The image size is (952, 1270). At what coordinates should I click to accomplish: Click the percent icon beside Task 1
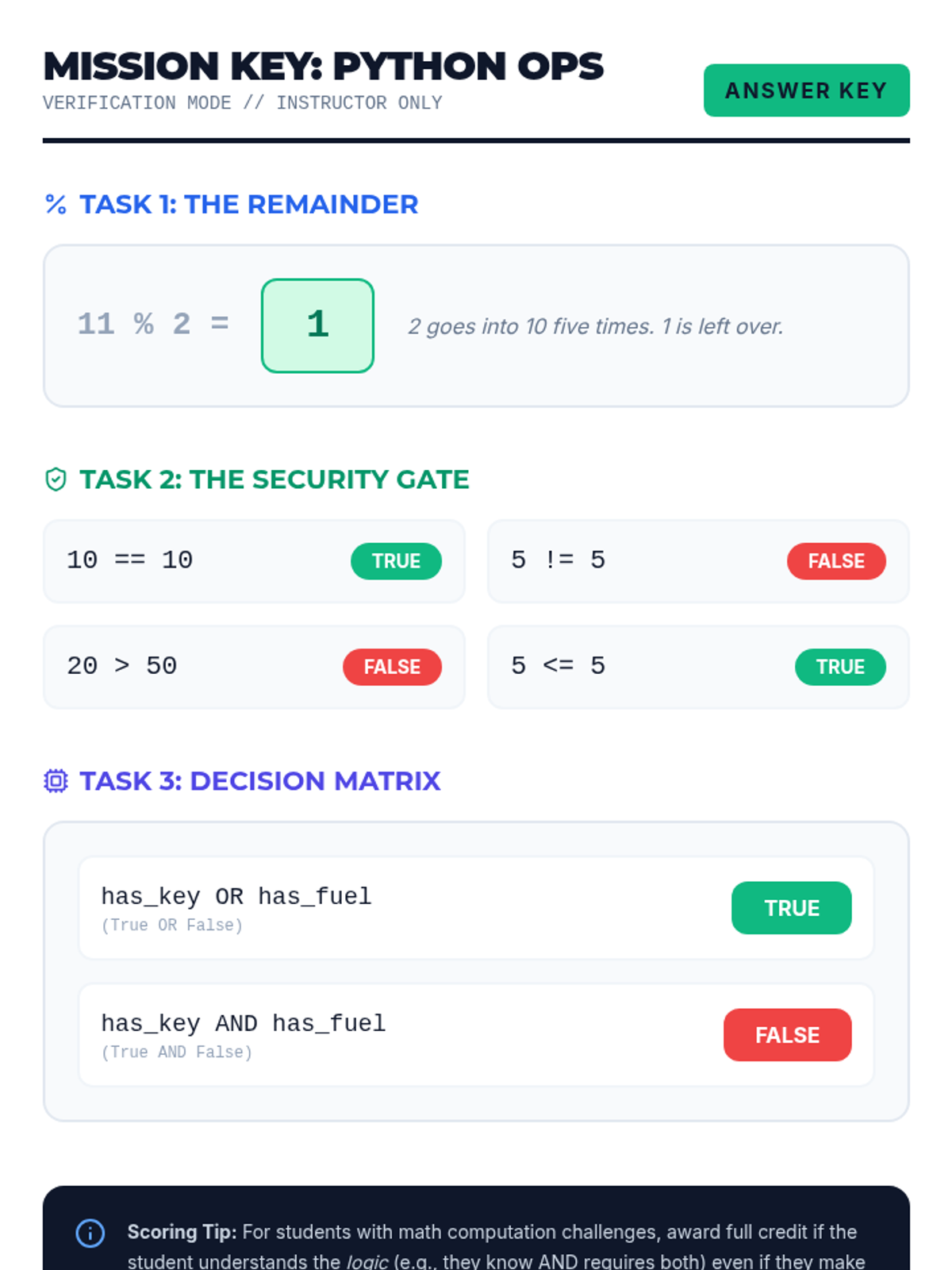pos(56,205)
